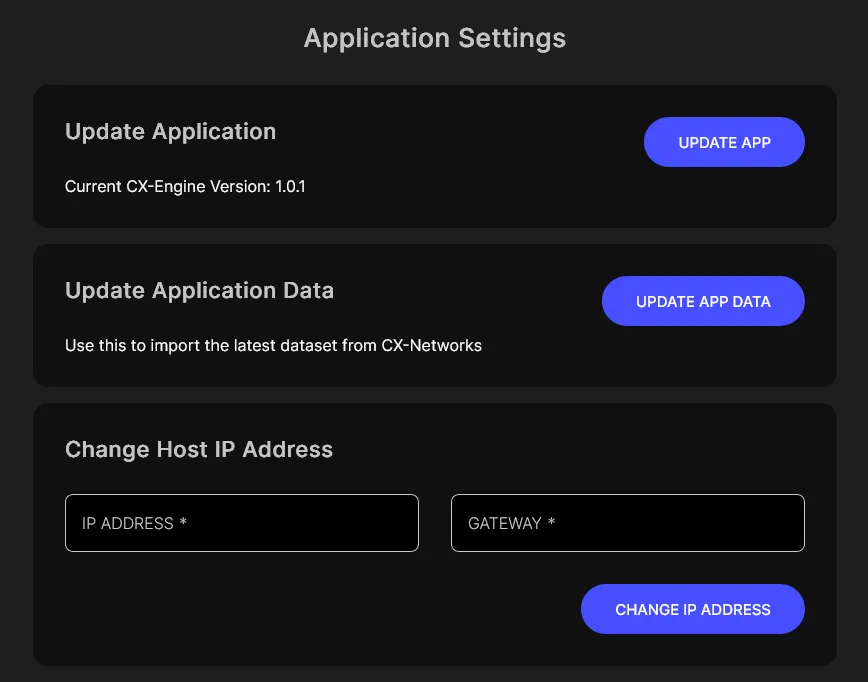Click empty area left of CHANGE IP ADDRESS

tap(300, 609)
